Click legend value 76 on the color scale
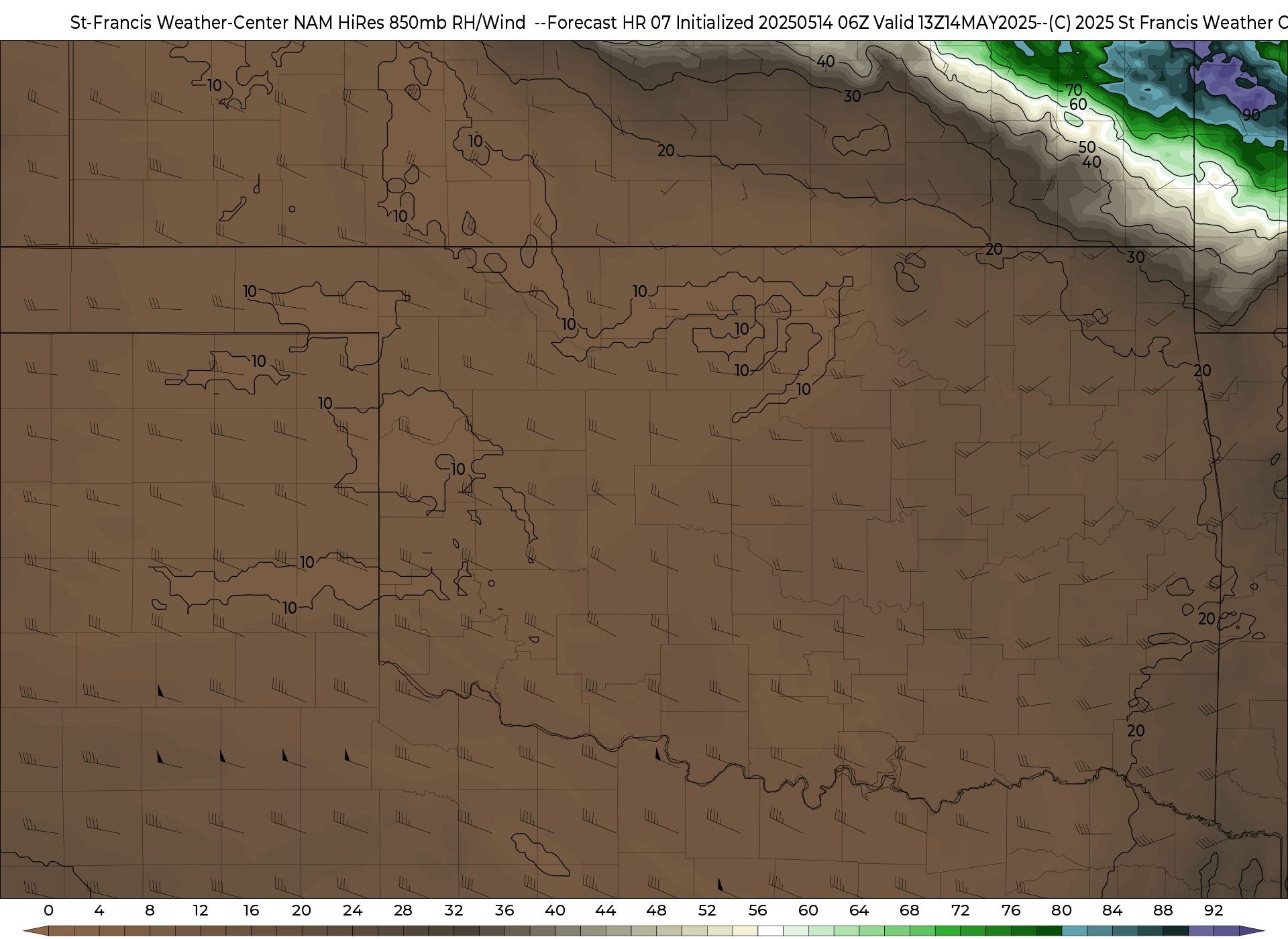1288x939 pixels. 1011,910
